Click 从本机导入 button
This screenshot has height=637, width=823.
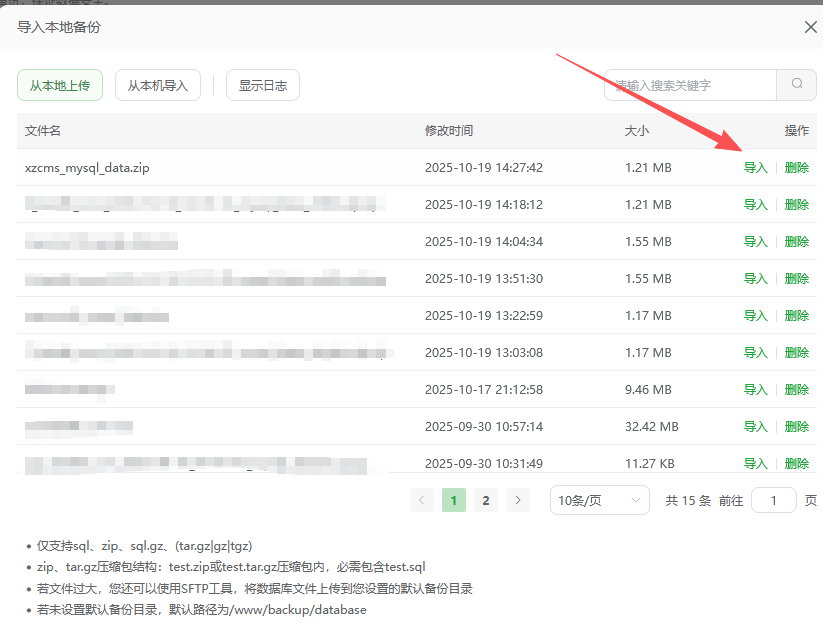(x=158, y=86)
